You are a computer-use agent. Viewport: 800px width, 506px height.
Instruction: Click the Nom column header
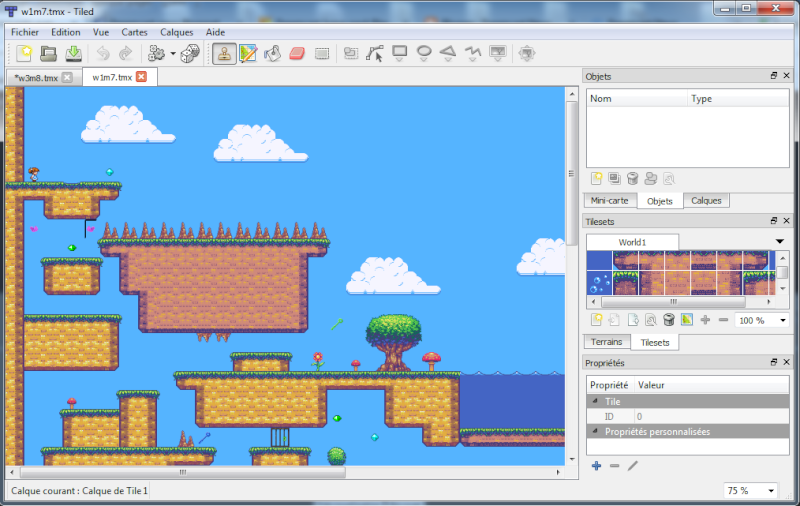(x=637, y=98)
